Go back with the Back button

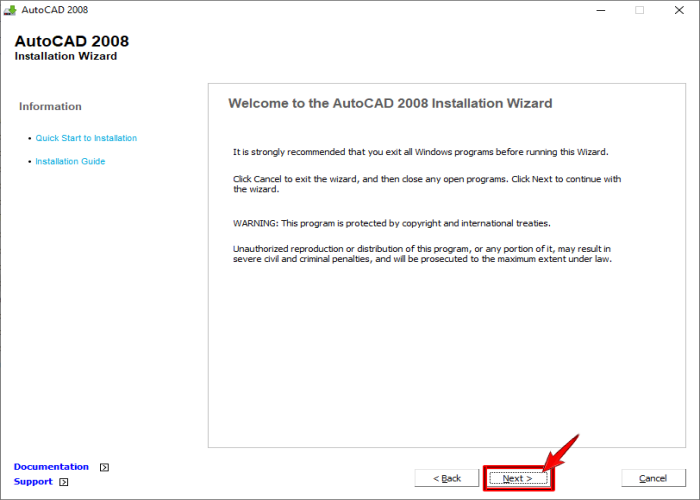(447, 478)
